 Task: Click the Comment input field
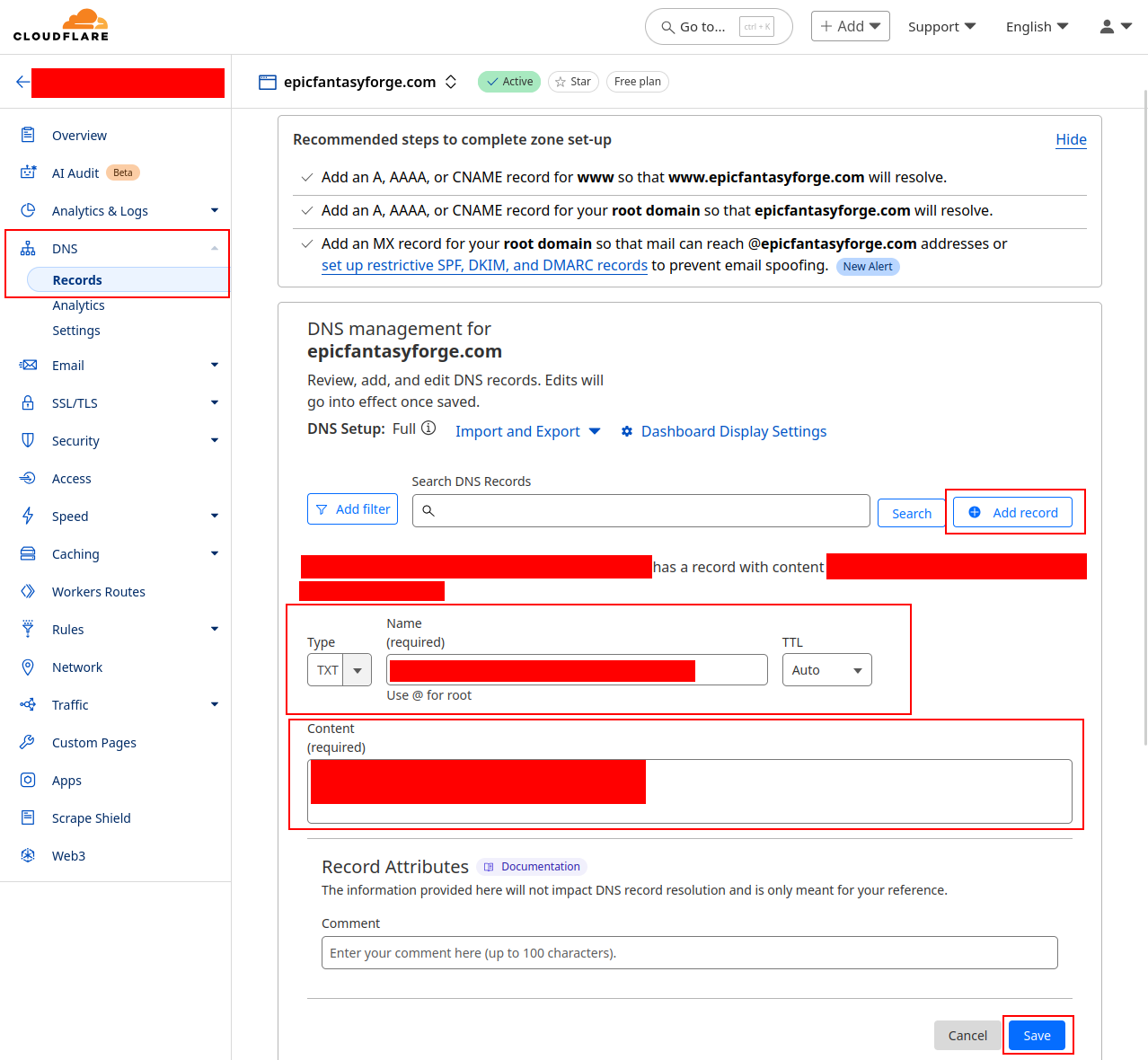(x=690, y=953)
